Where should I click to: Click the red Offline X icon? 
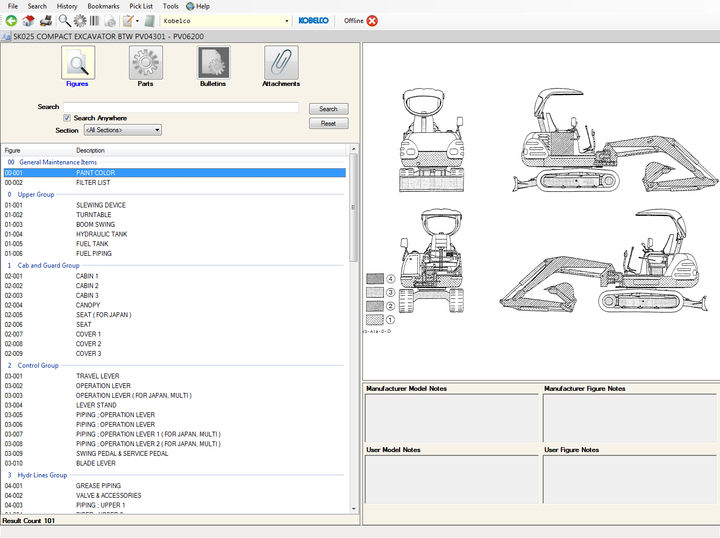pyautogui.click(x=372, y=21)
